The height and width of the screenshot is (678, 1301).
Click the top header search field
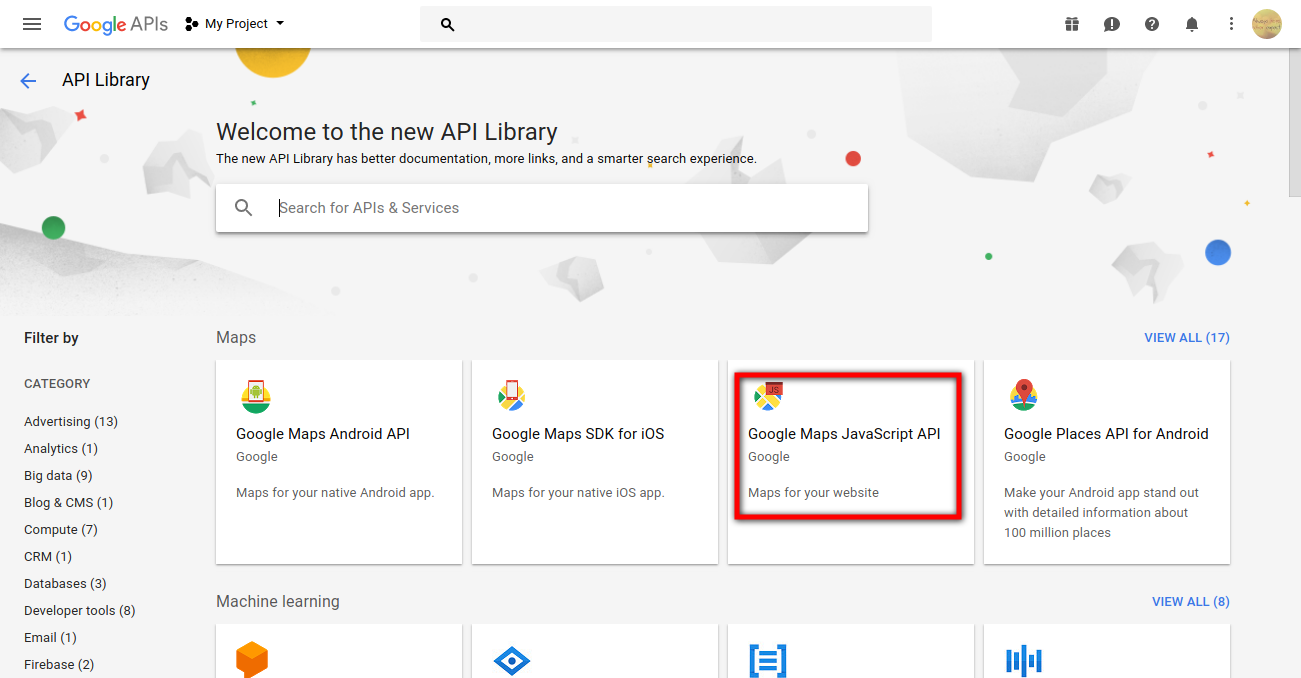point(676,24)
